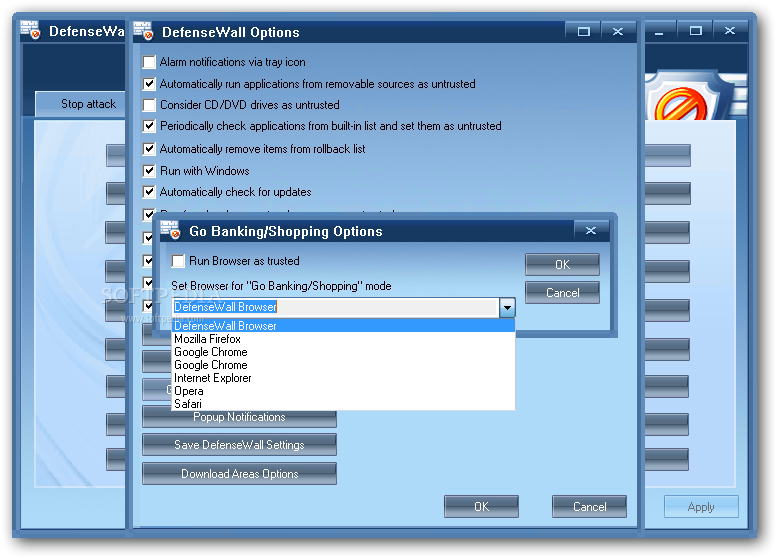Click main DefenseWall window title icon
The image size is (777, 558).
coord(31,31)
